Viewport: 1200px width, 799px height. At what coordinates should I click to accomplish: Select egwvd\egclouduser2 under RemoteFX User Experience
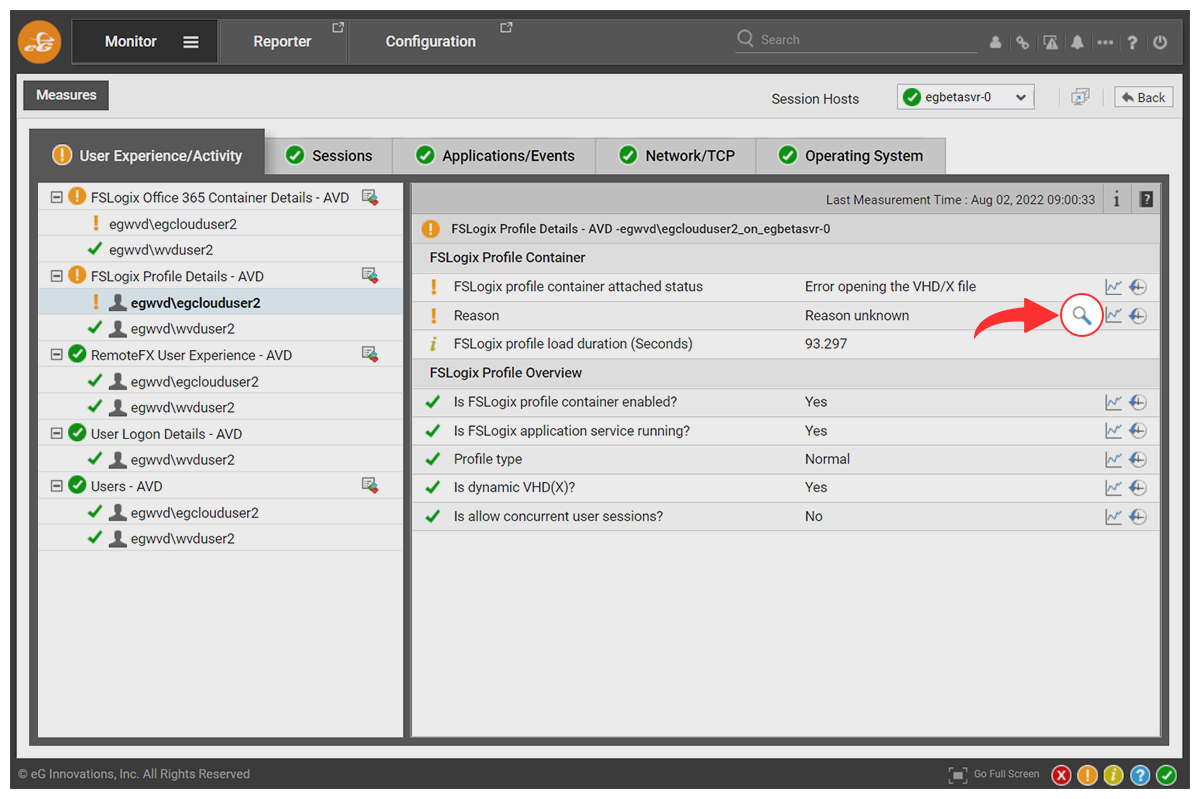[x=195, y=381]
